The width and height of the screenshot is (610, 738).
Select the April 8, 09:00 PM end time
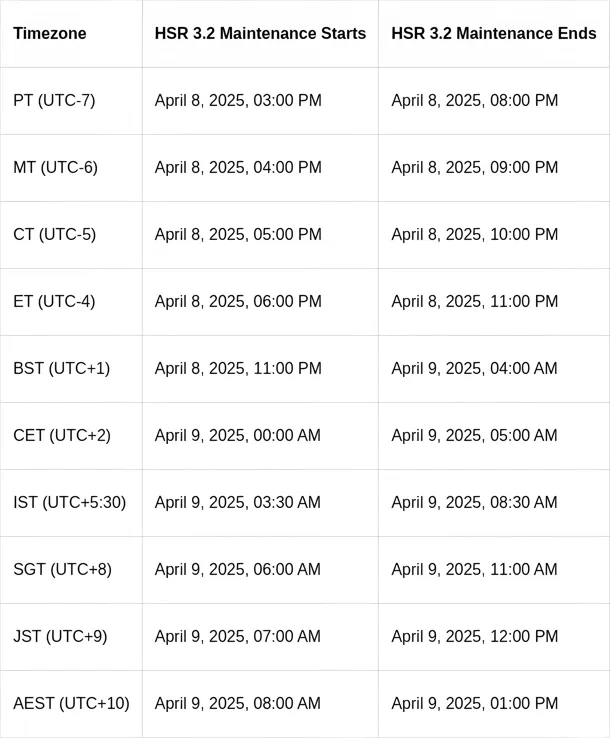(474, 168)
